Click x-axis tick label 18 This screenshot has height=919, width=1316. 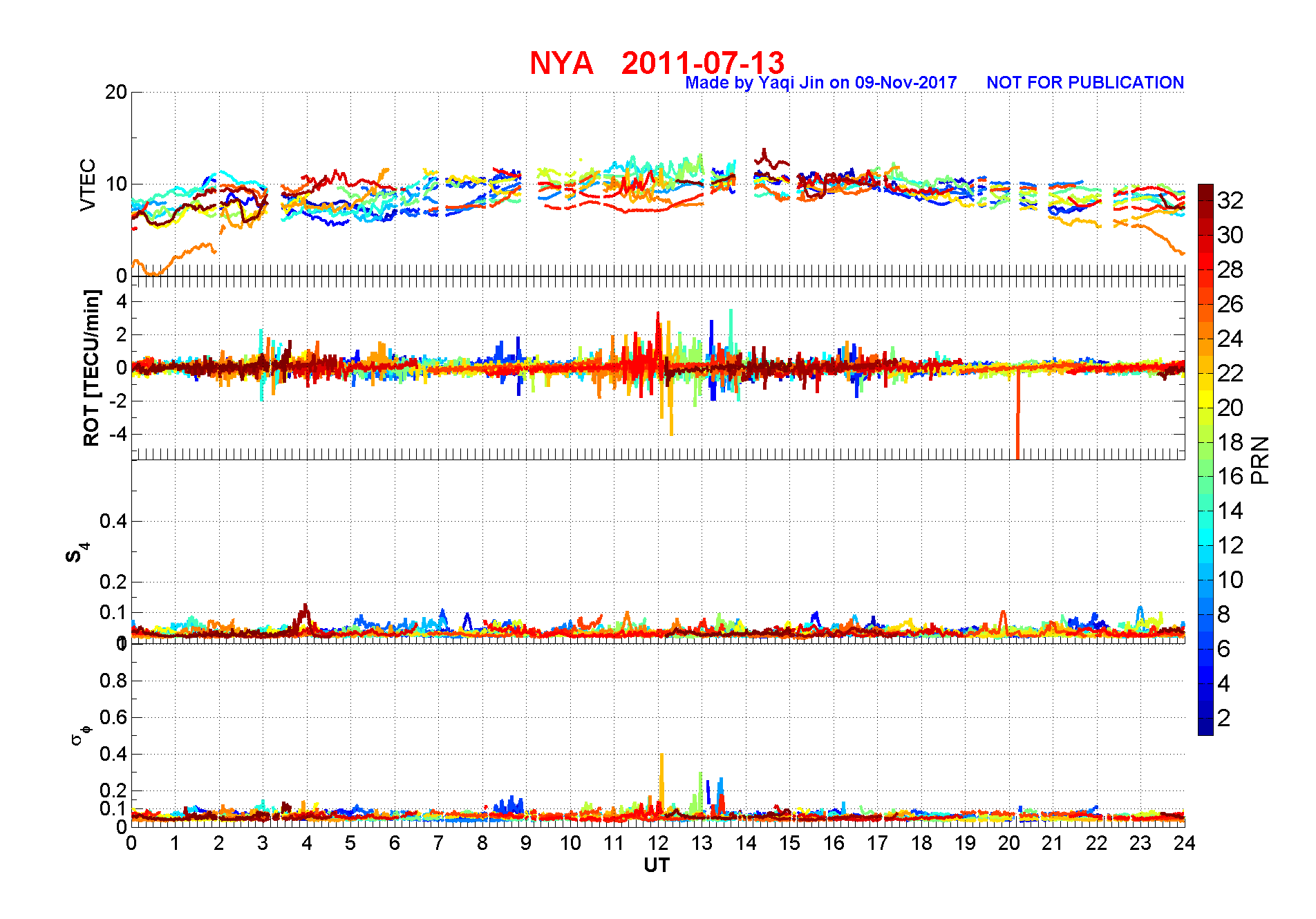pyautogui.click(x=921, y=844)
